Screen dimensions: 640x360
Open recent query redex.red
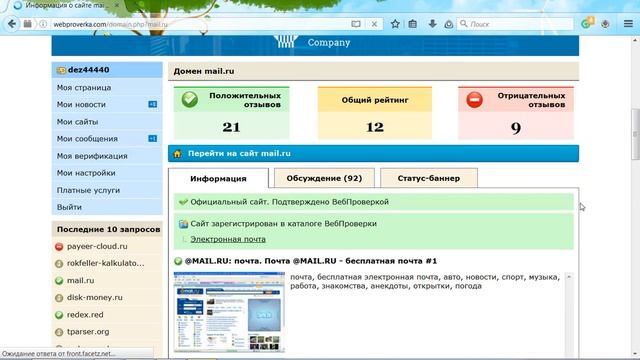pos(85,315)
